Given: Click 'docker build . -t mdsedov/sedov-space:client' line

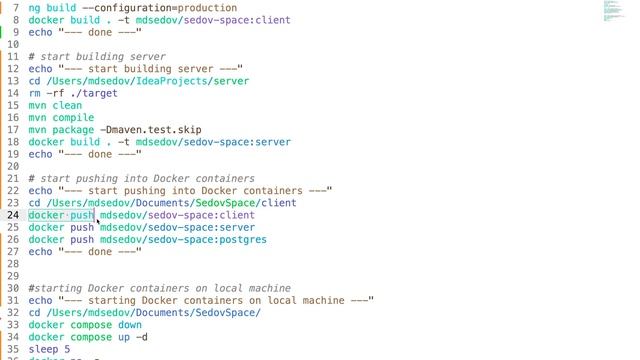Looking at the screenshot, I should 160,20.
